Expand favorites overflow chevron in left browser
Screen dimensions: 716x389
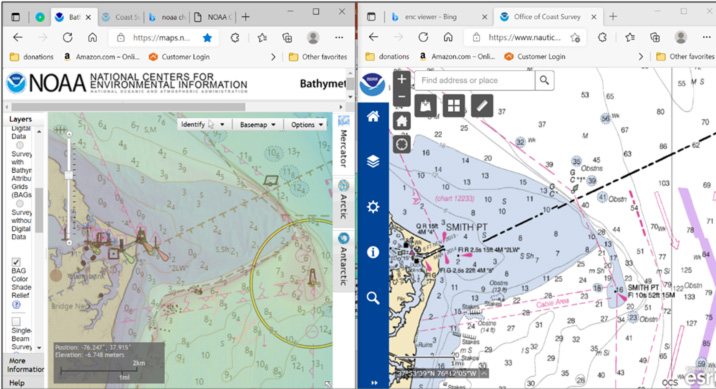coord(274,57)
